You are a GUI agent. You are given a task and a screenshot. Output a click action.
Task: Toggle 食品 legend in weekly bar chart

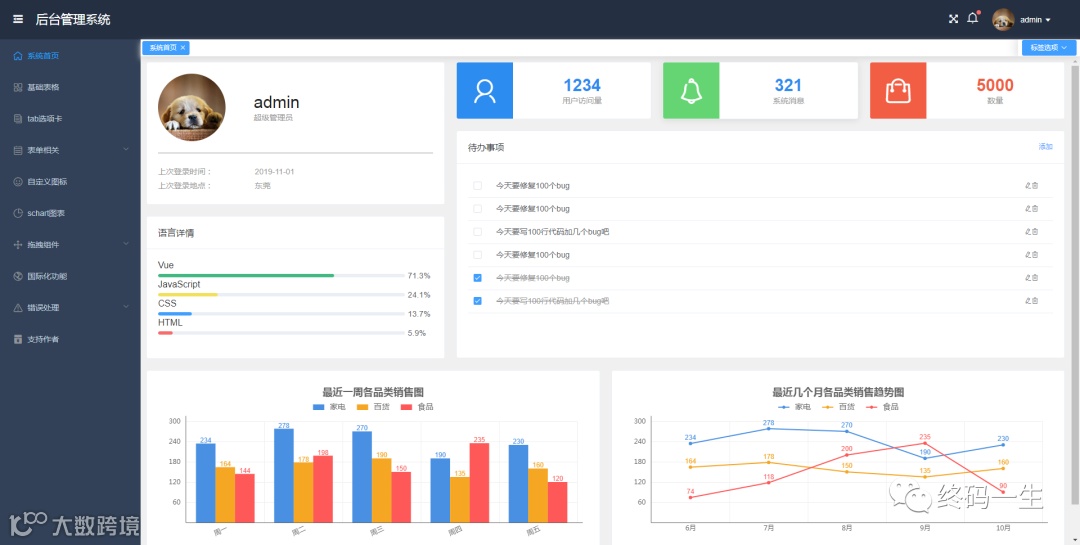click(x=417, y=407)
